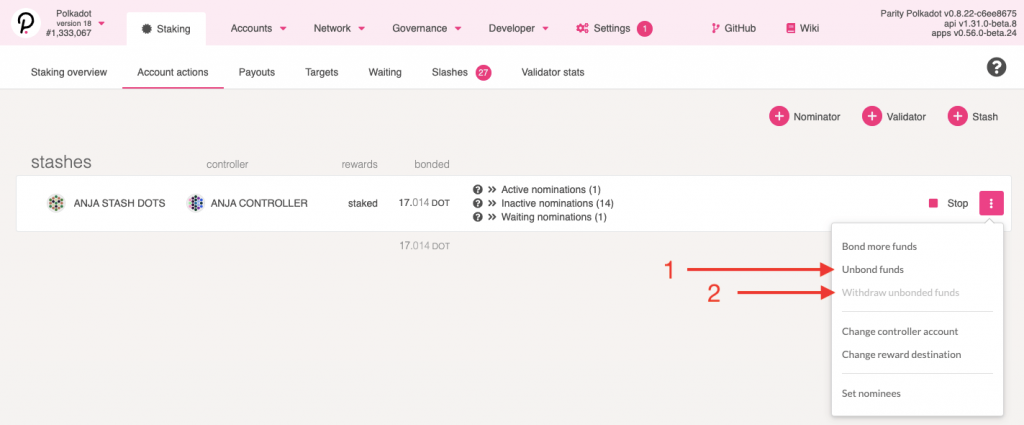Click the Settings notification badge showing 1

pyautogui.click(x=645, y=29)
